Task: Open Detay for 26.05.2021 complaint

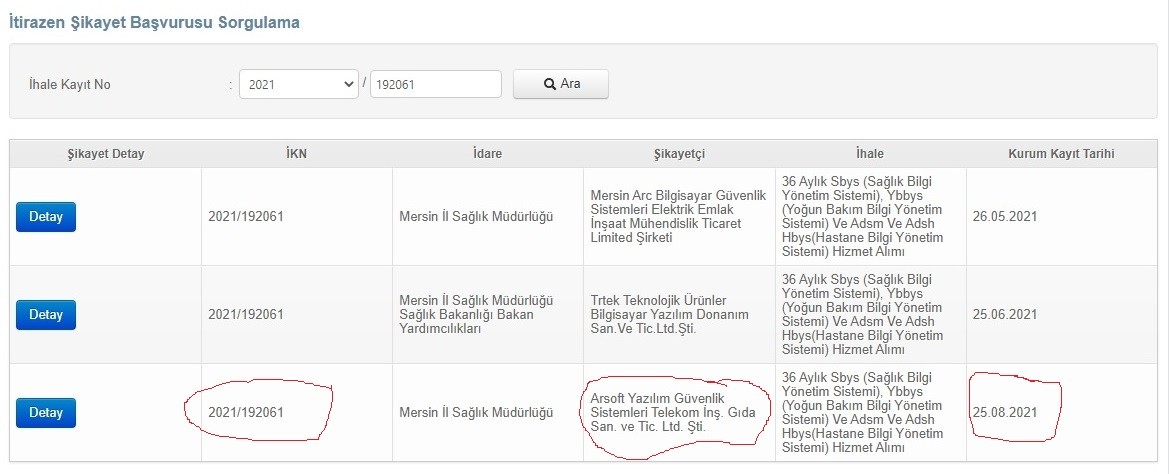Action: (45, 217)
